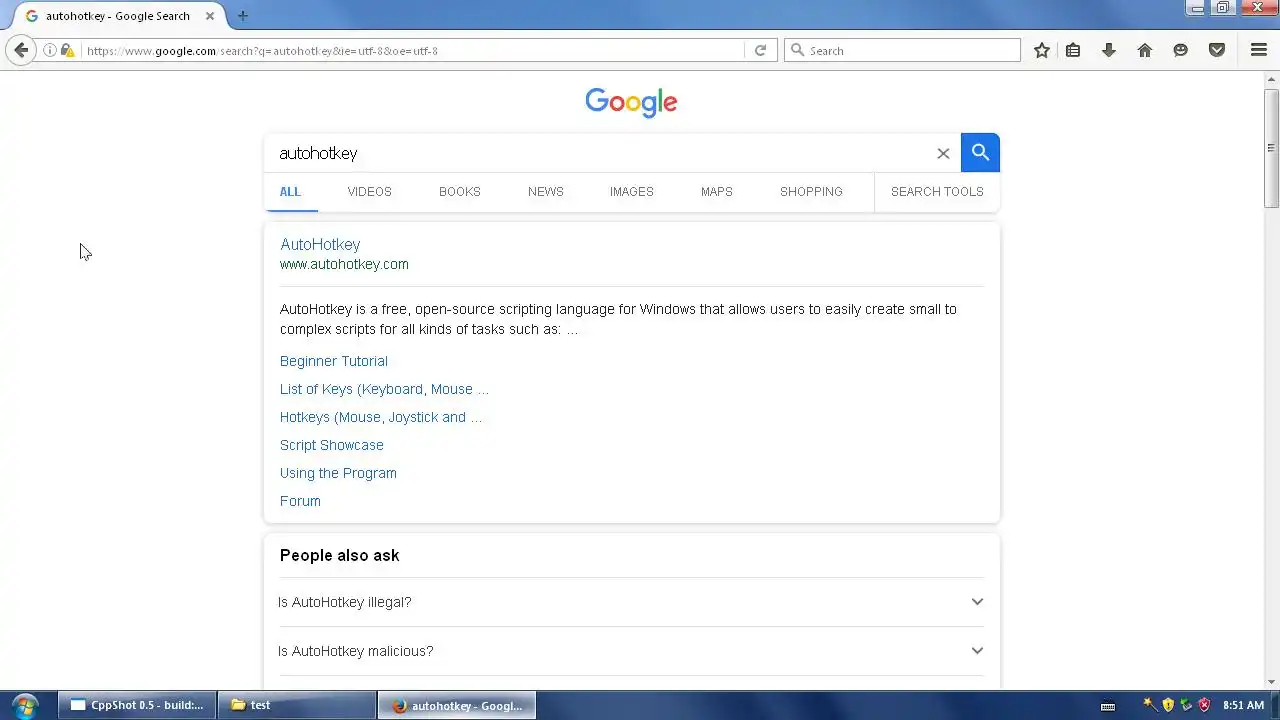Switch to the 'test' folder taskbar button
This screenshot has height=720, width=1280.
(x=296, y=705)
